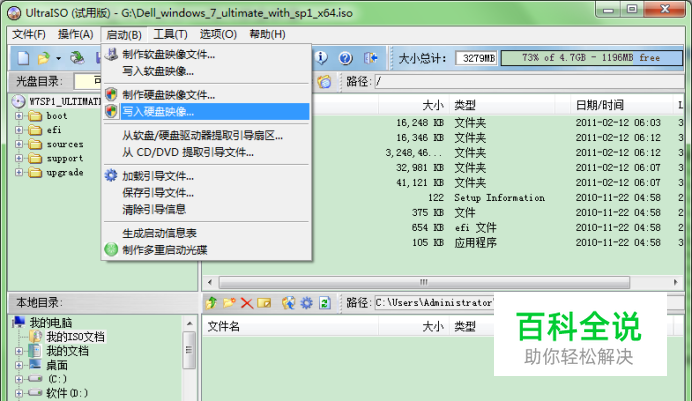Click the local tree scrollbar up arrow
Viewport: 692px width, 401px height.
point(189,324)
